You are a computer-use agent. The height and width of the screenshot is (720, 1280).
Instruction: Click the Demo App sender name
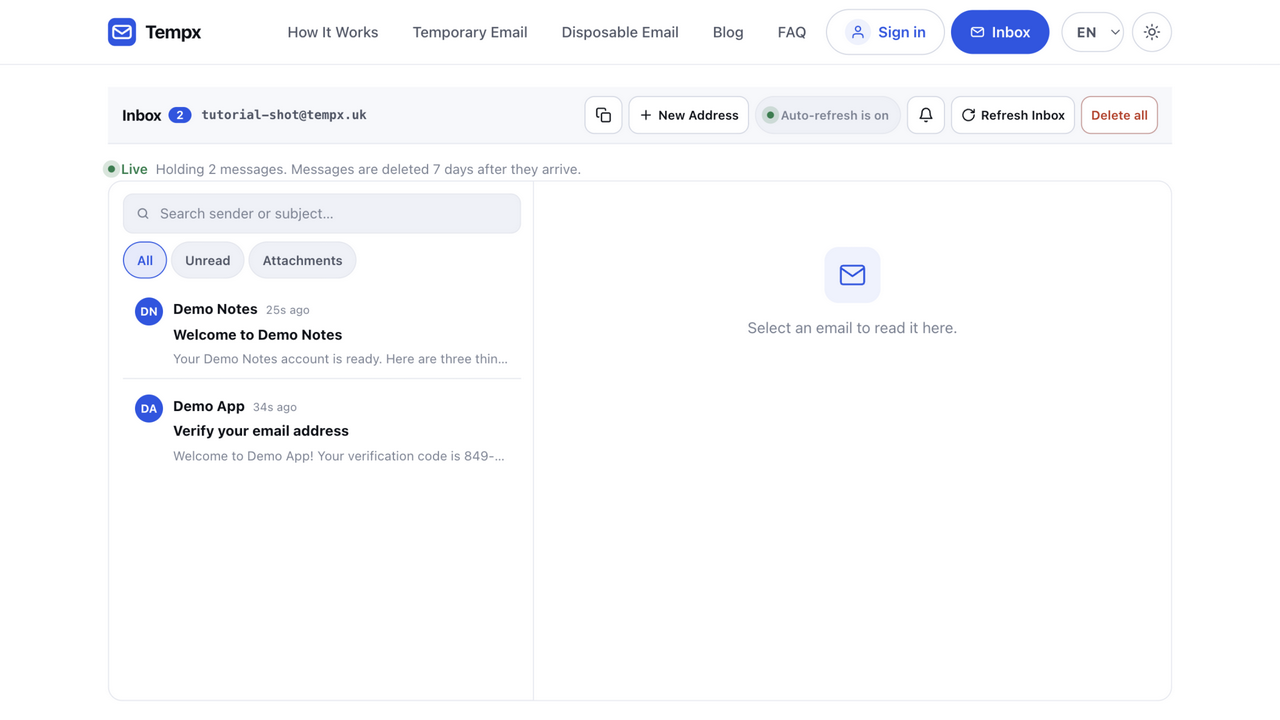209,406
